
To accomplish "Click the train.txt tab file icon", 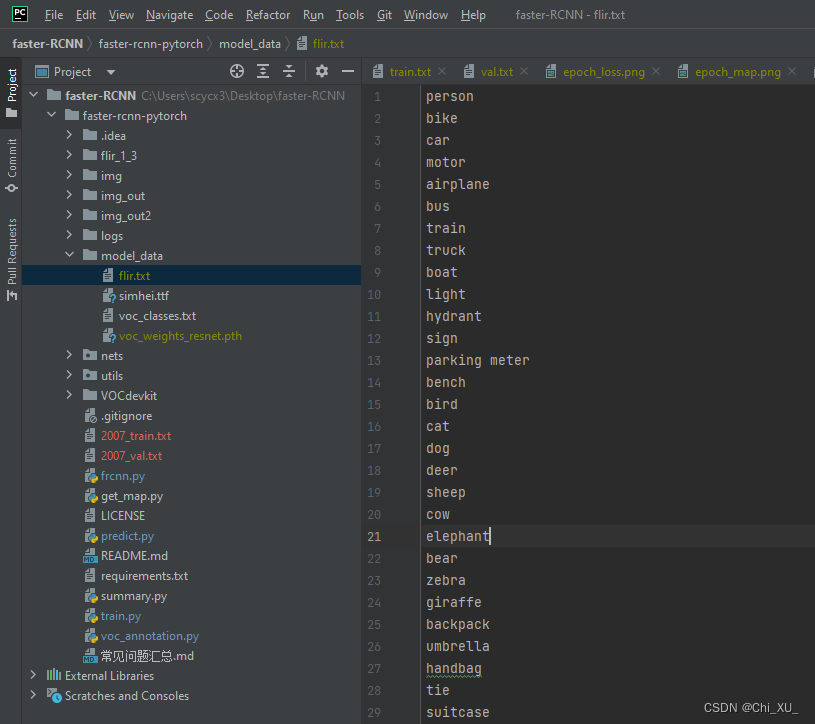I will (378, 71).
